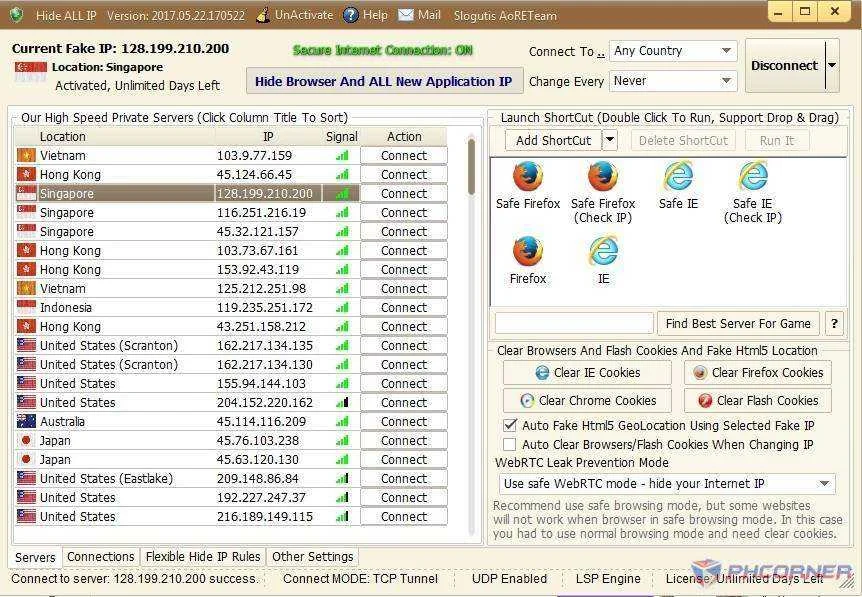Open the Change Every interval dropdown

coord(673,81)
